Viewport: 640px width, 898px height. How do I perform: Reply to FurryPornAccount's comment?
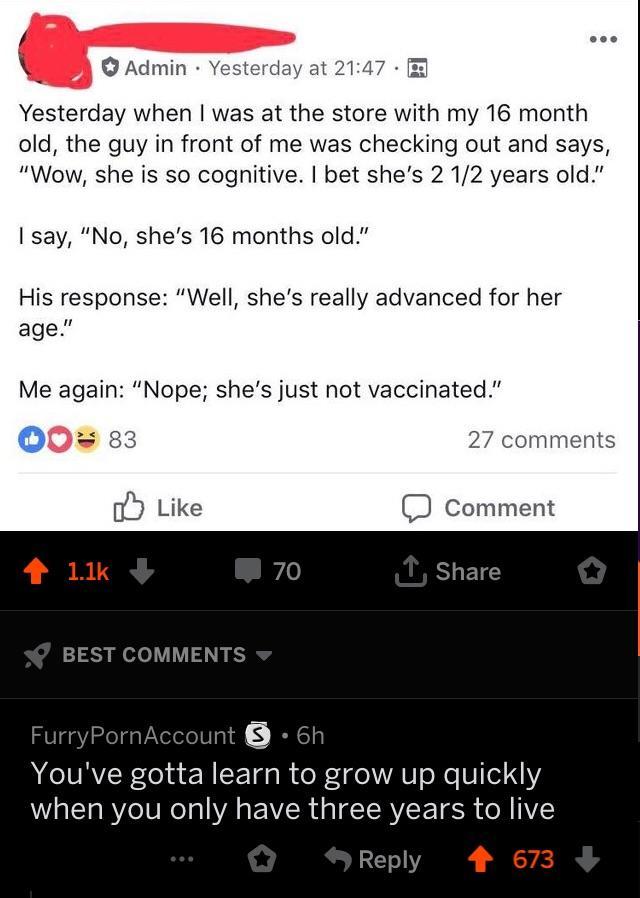[x=374, y=859]
